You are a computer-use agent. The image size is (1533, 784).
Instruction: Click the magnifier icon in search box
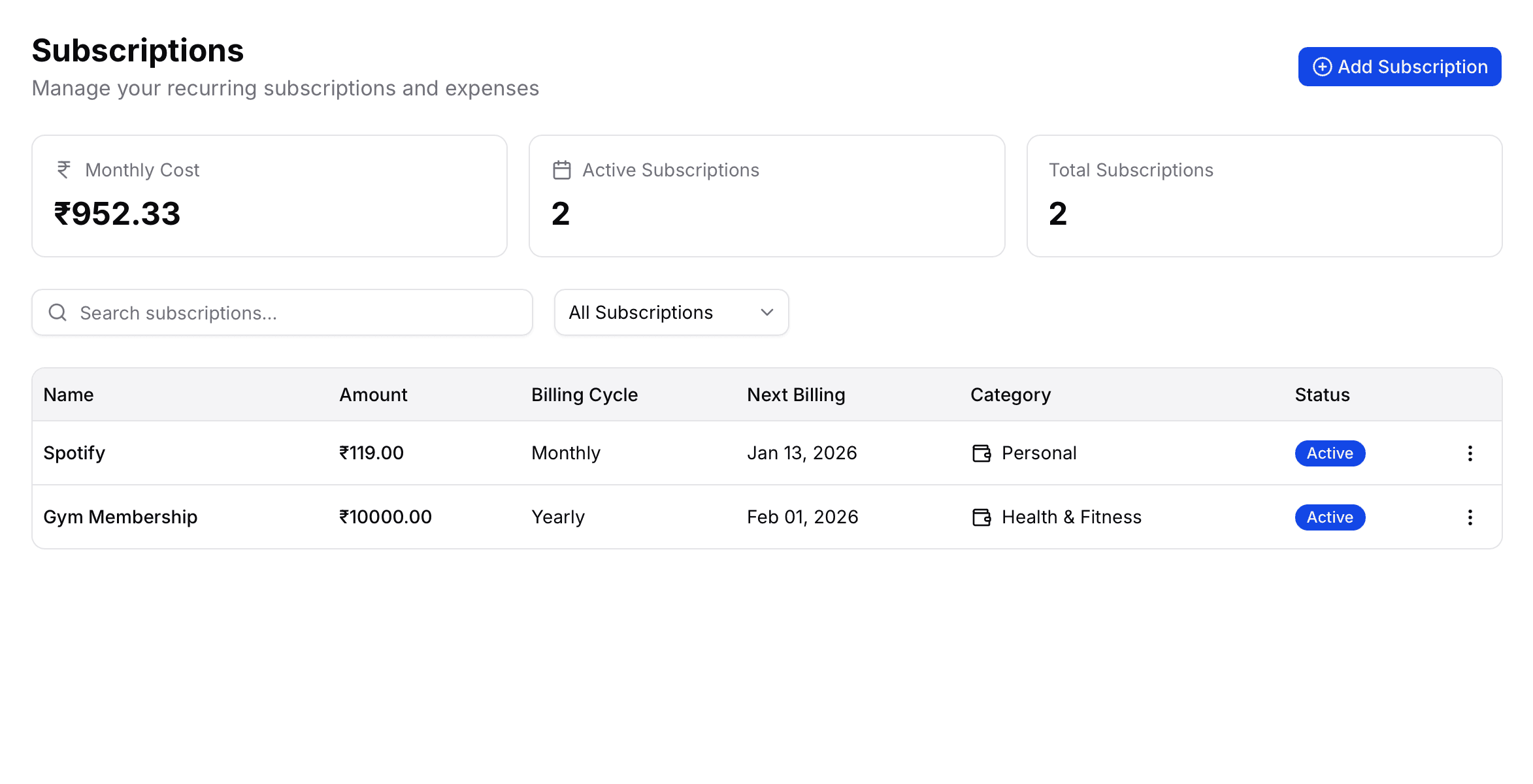click(x=58, y=312)
